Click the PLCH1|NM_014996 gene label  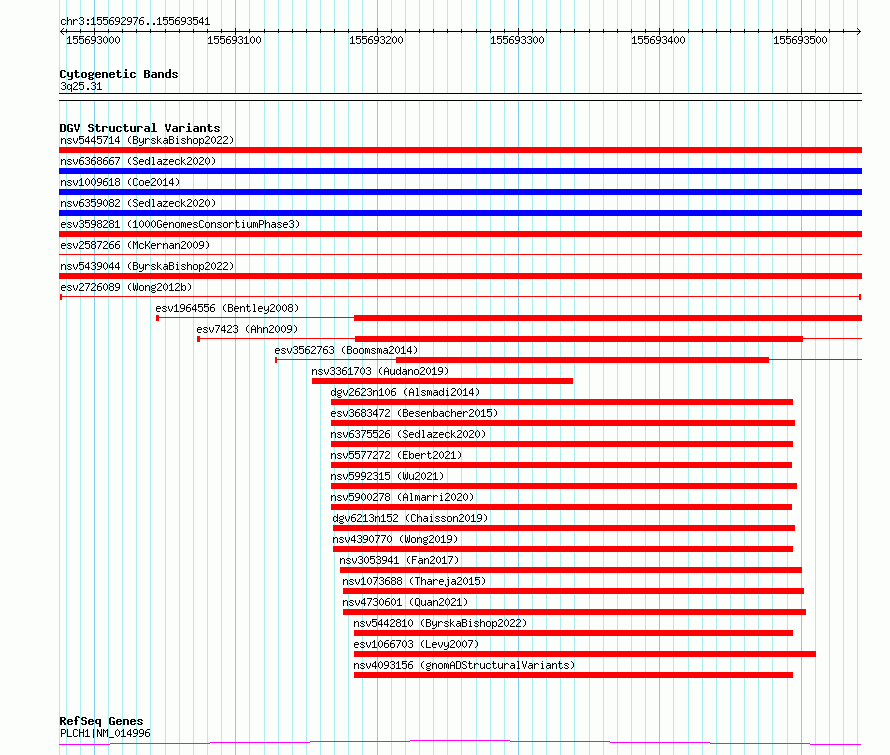(x=106, y=733)
